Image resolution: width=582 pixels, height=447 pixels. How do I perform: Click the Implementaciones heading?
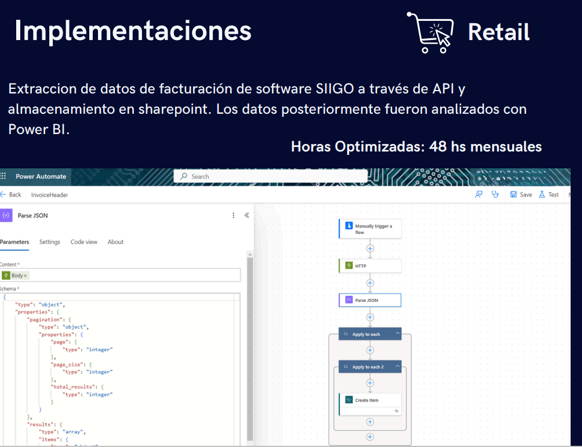pos(133,31)
